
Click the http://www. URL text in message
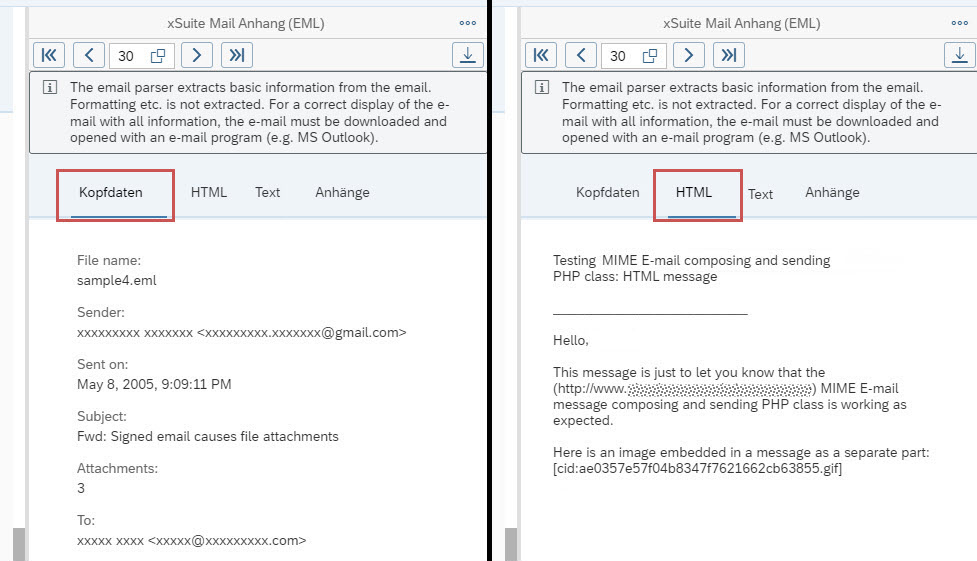(x=684, y=389)
